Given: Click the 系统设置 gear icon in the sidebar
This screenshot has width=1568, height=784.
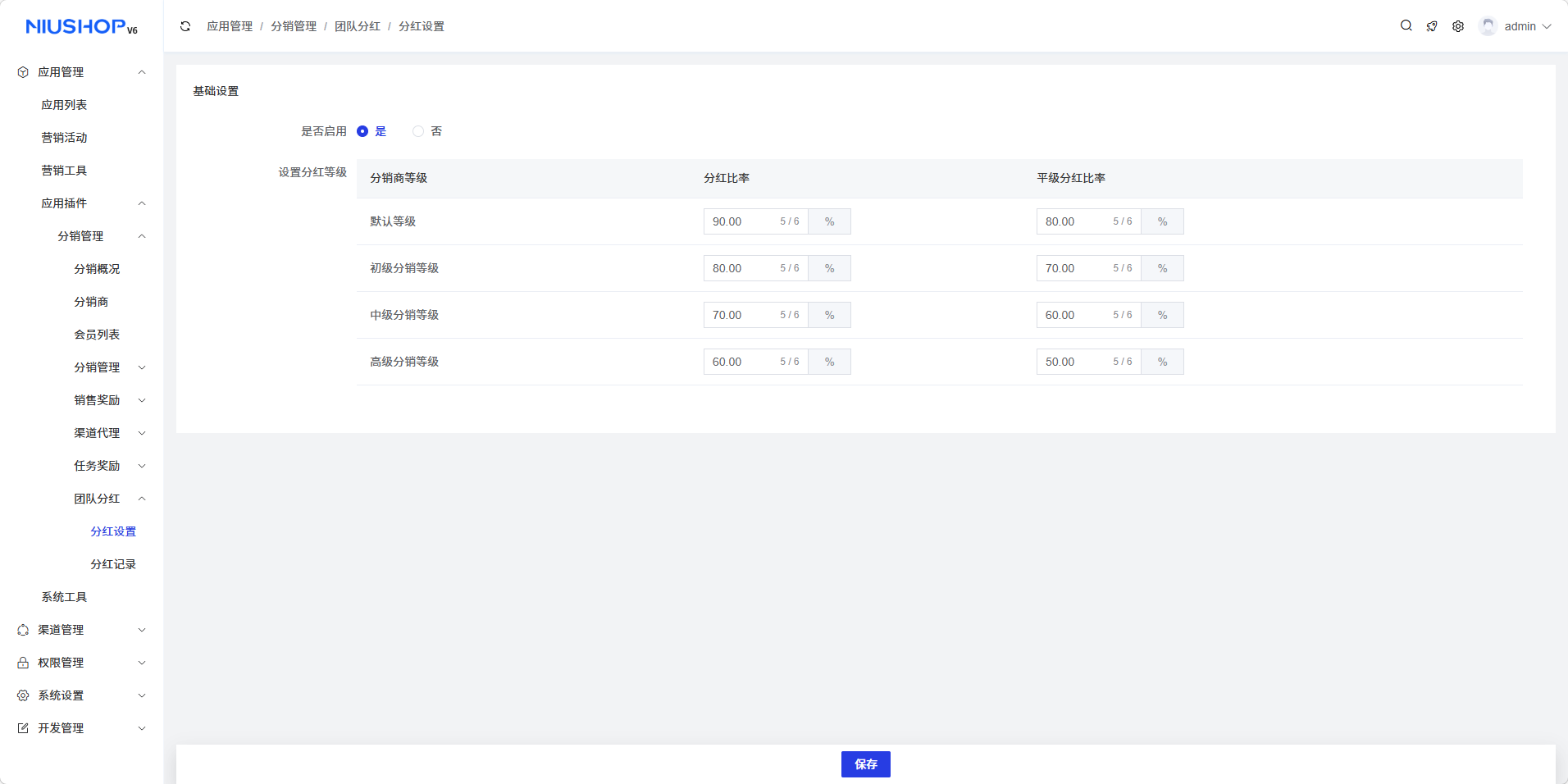Looking at the screenshot, I should coord(23,695).
